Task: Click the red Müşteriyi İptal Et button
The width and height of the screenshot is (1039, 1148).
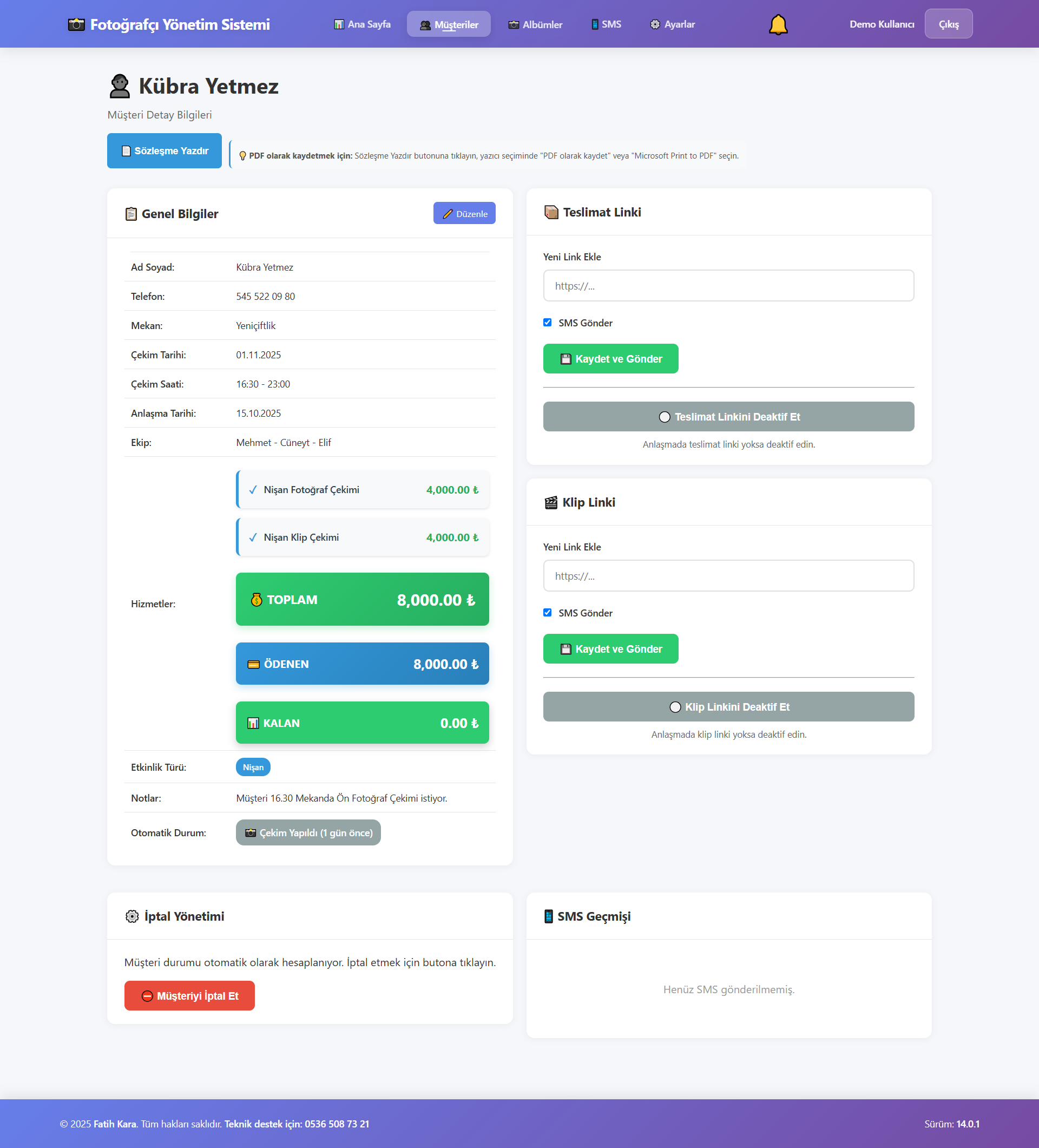Action: [x=189, y=995]
